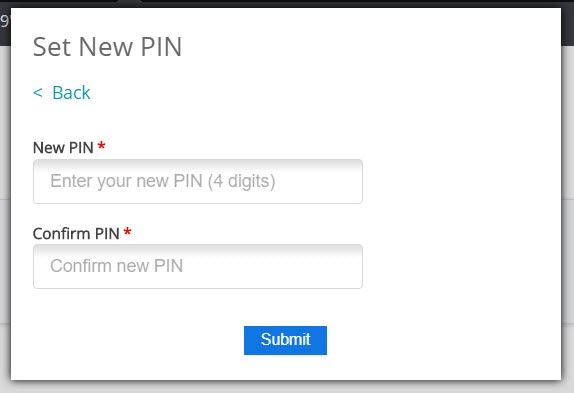Viewport: 574px width, 393px height.
Task: Select the 'Set New PIN' heading
Action: 107,47
